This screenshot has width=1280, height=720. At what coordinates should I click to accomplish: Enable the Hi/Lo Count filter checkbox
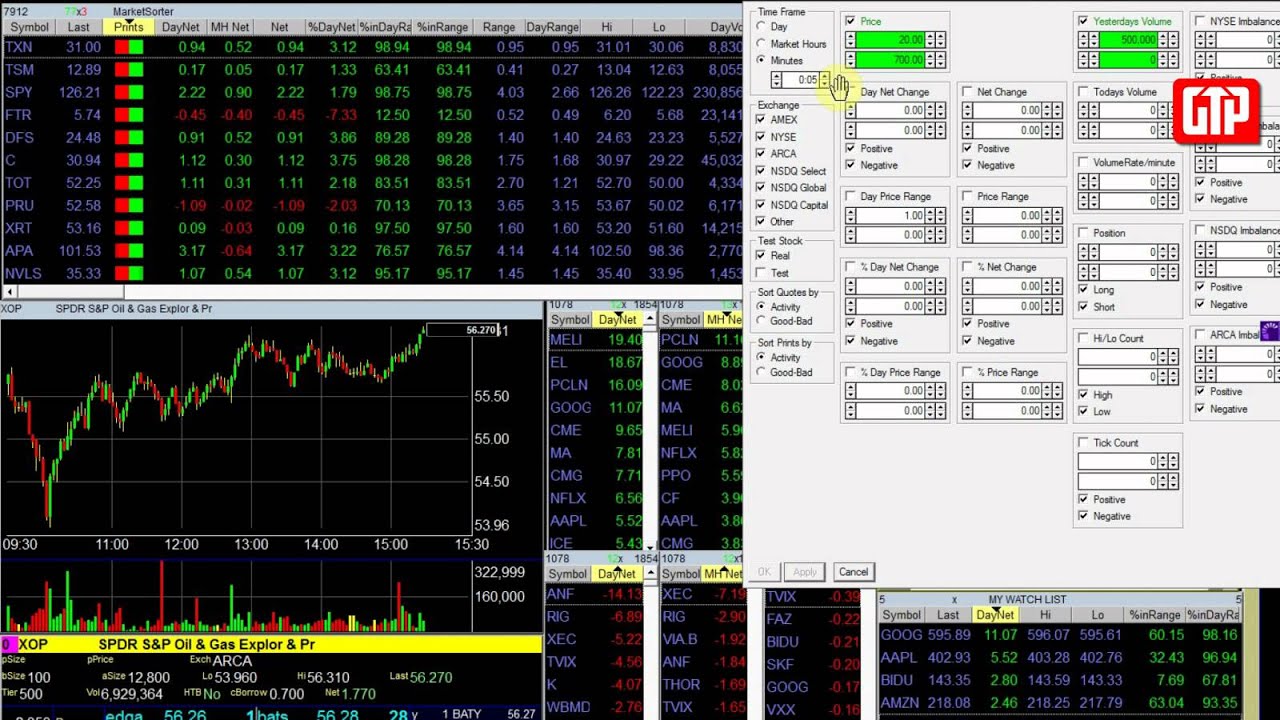coord(1083,338)
